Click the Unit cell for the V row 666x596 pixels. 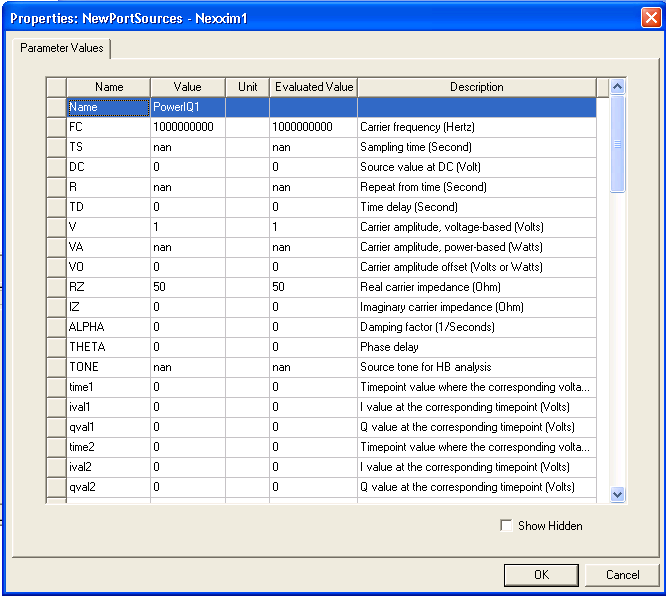pos(247,227)
